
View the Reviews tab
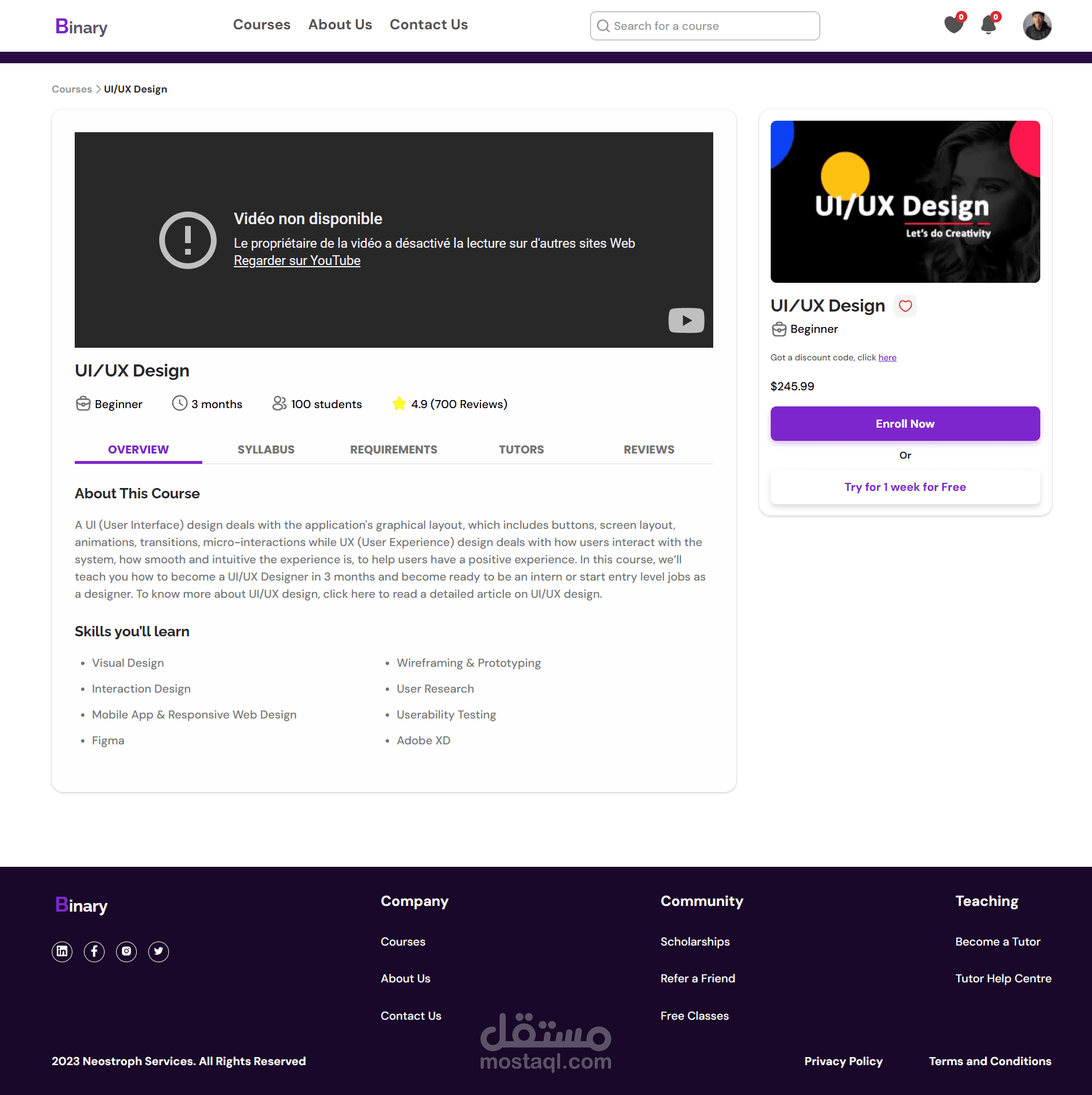pos(649,449)
